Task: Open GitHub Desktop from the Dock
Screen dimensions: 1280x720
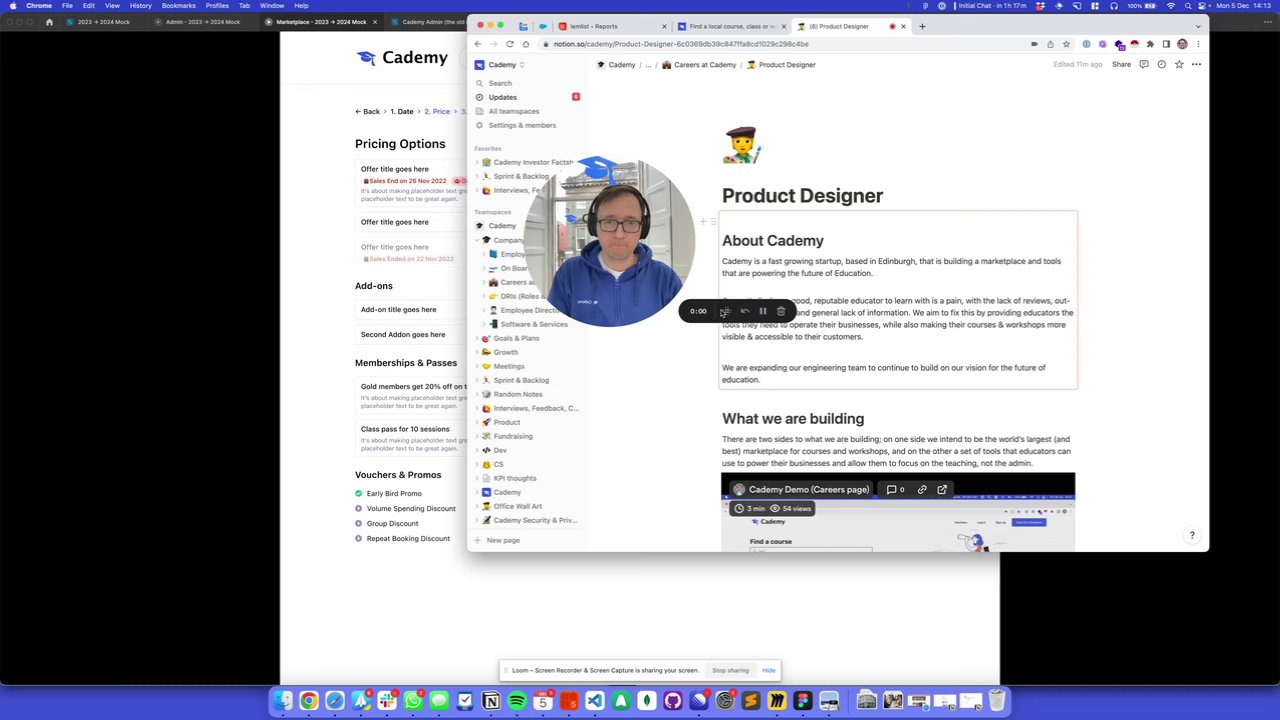Action: click(673, 701)
